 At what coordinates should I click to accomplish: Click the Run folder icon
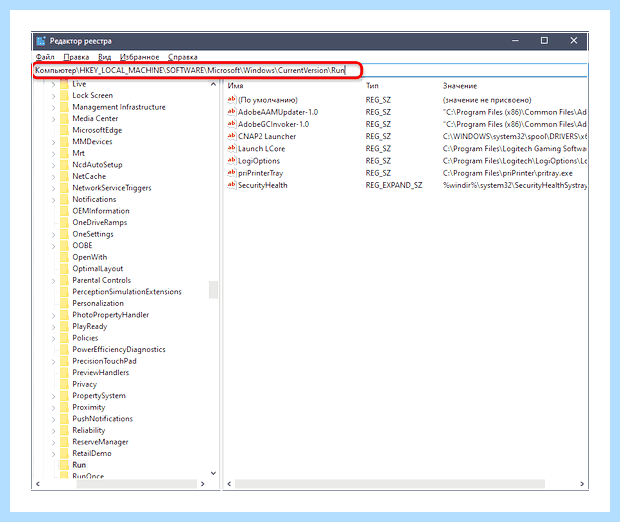(x=64, y=465)
